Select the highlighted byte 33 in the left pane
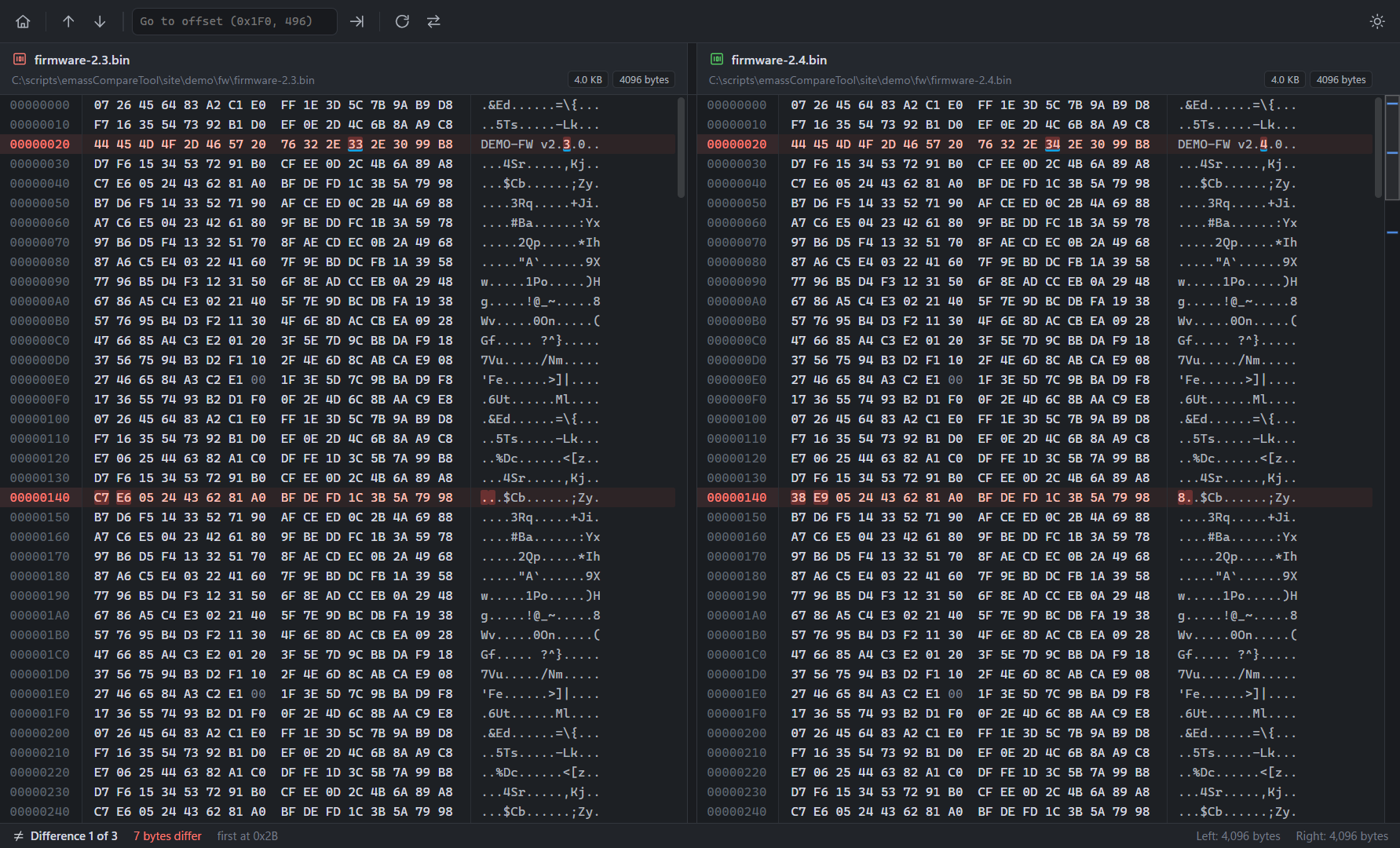The width and height of the screenshot is (1400, 848). coord(355,144)
